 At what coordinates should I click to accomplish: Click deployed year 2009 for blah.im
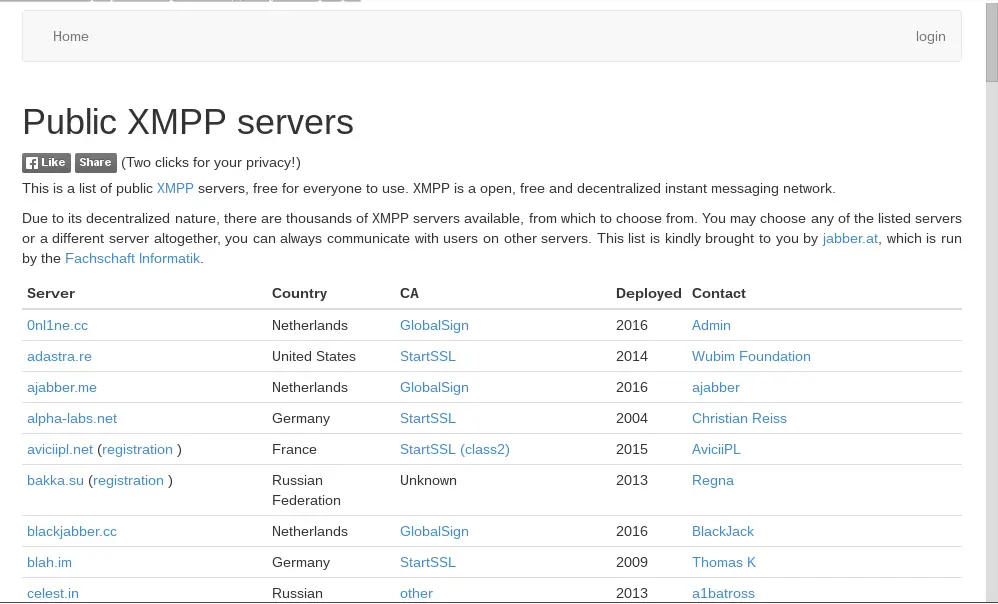pyautogui.click(x=632, y=563)
